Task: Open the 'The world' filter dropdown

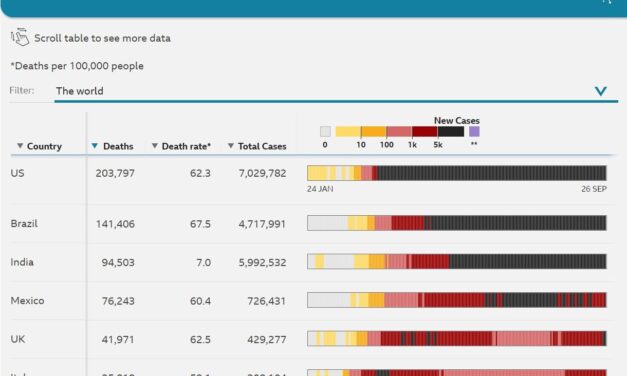Action: tap(336, 91)
